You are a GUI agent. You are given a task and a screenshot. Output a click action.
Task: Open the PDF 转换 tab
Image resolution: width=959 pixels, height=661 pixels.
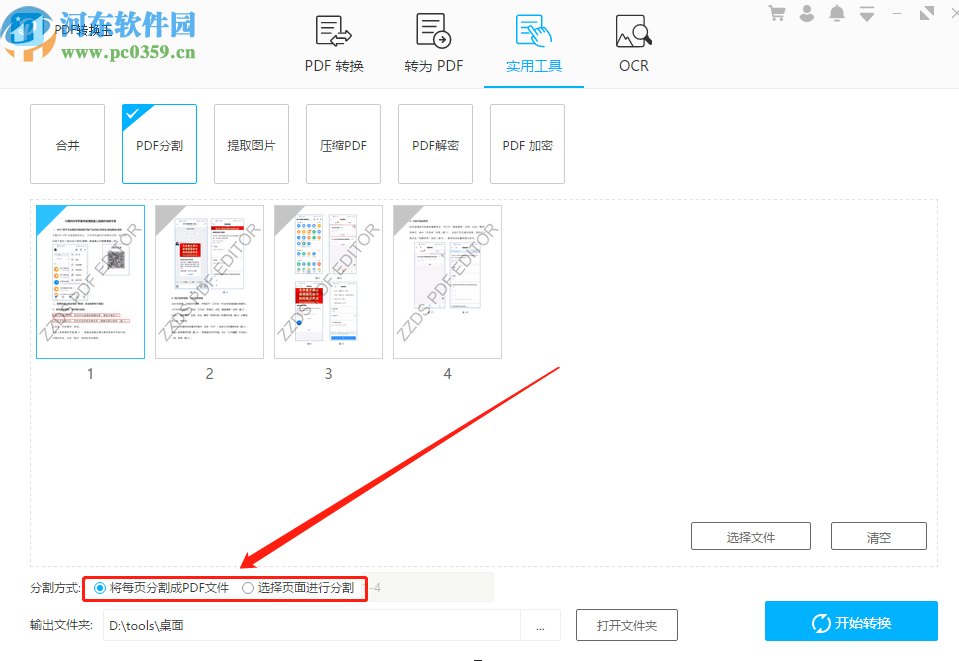click(x=334, y=44)
